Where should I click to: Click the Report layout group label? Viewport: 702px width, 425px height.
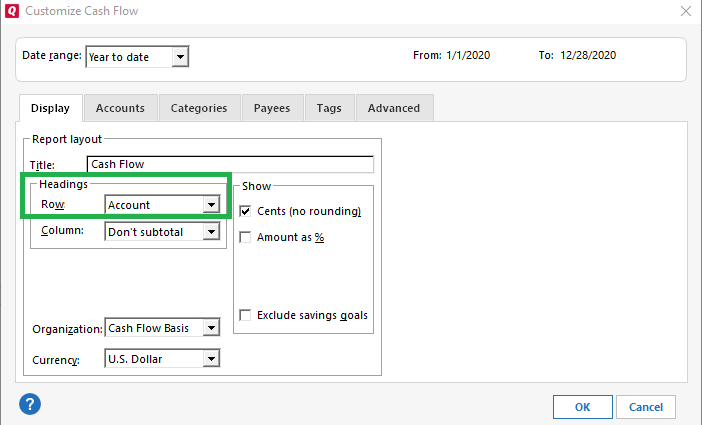pos(67,139)
